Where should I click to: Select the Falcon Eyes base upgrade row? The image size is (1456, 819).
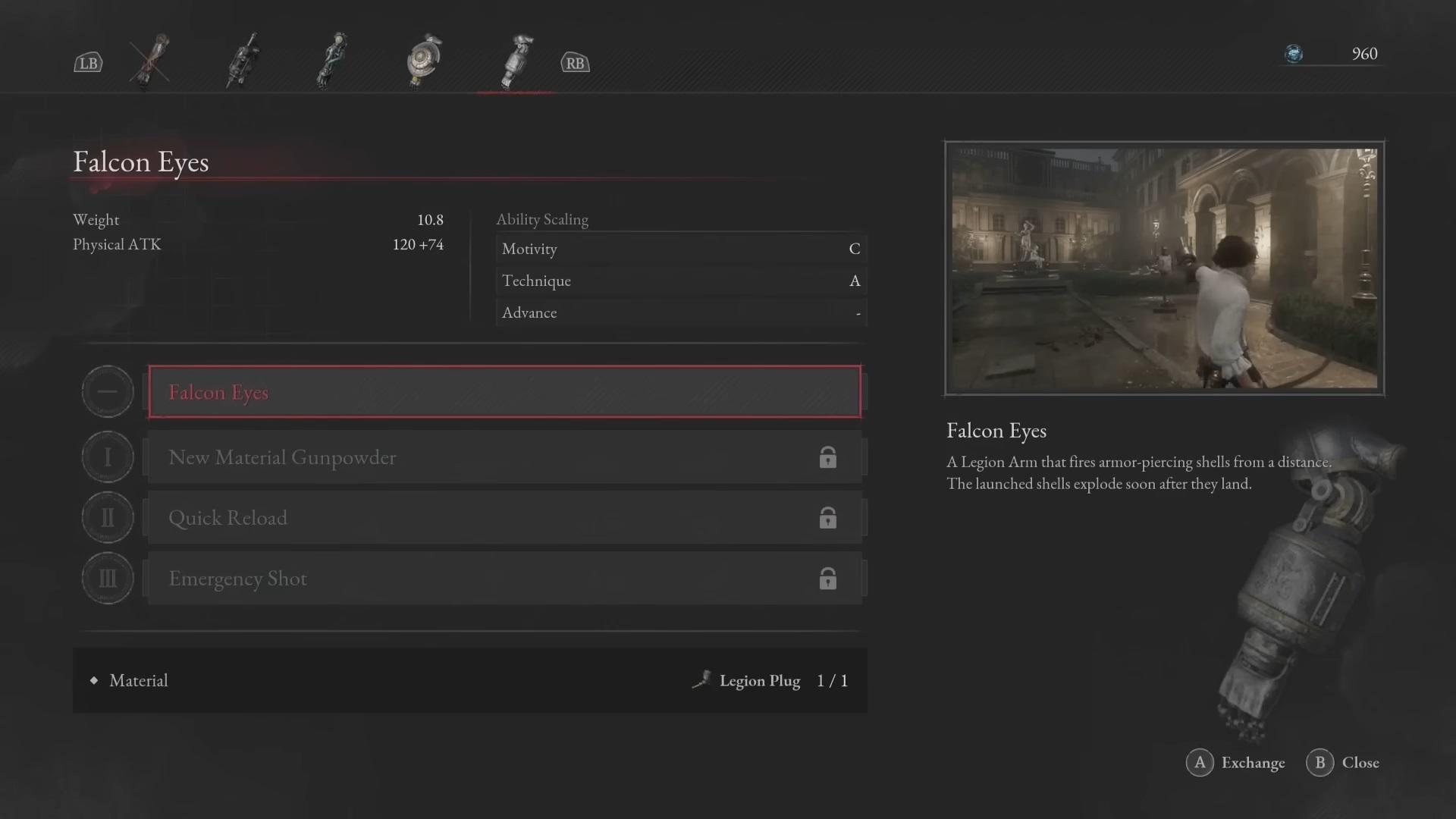coord(505,392)
